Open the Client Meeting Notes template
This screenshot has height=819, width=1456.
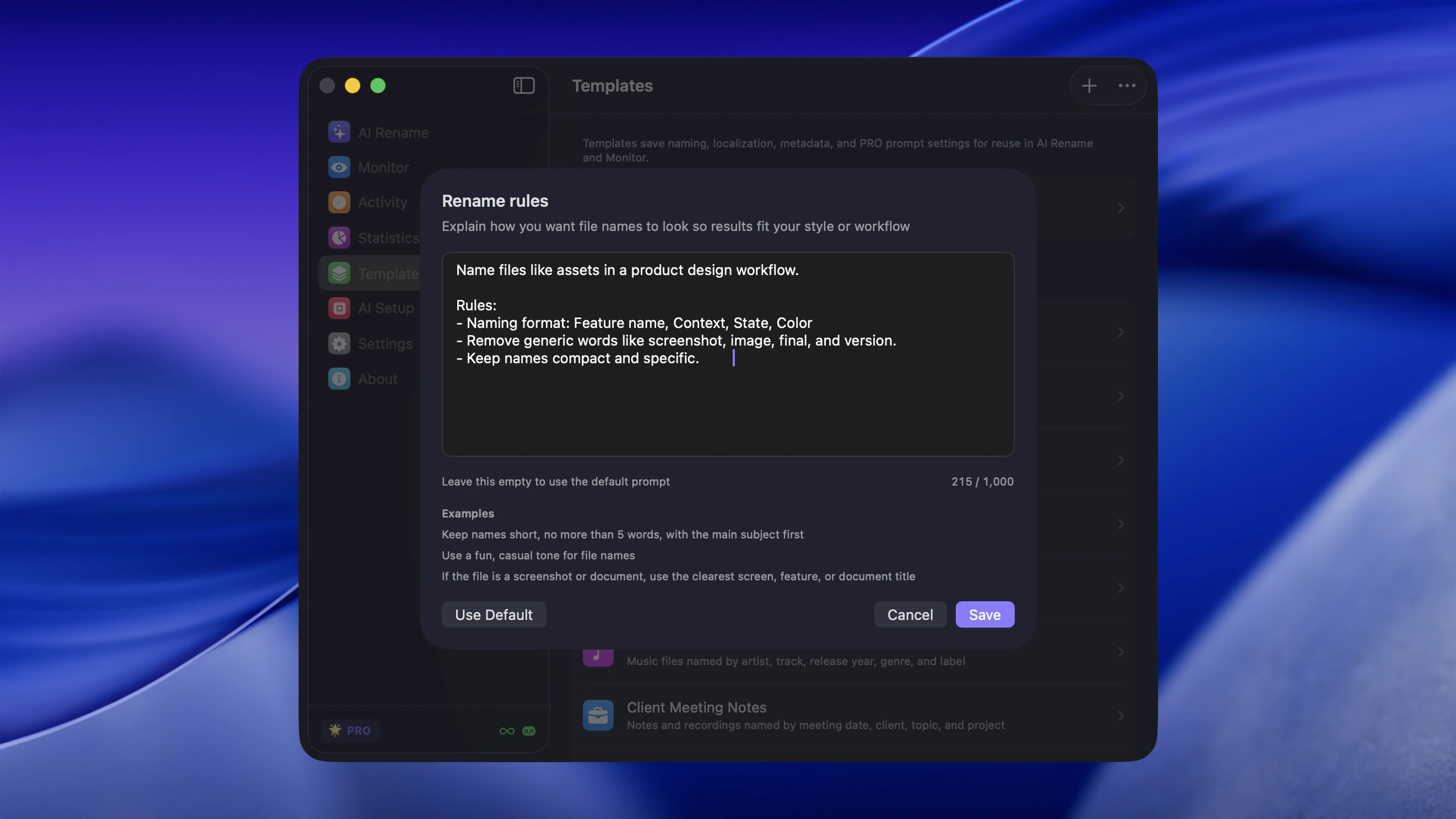coord(853,715)
